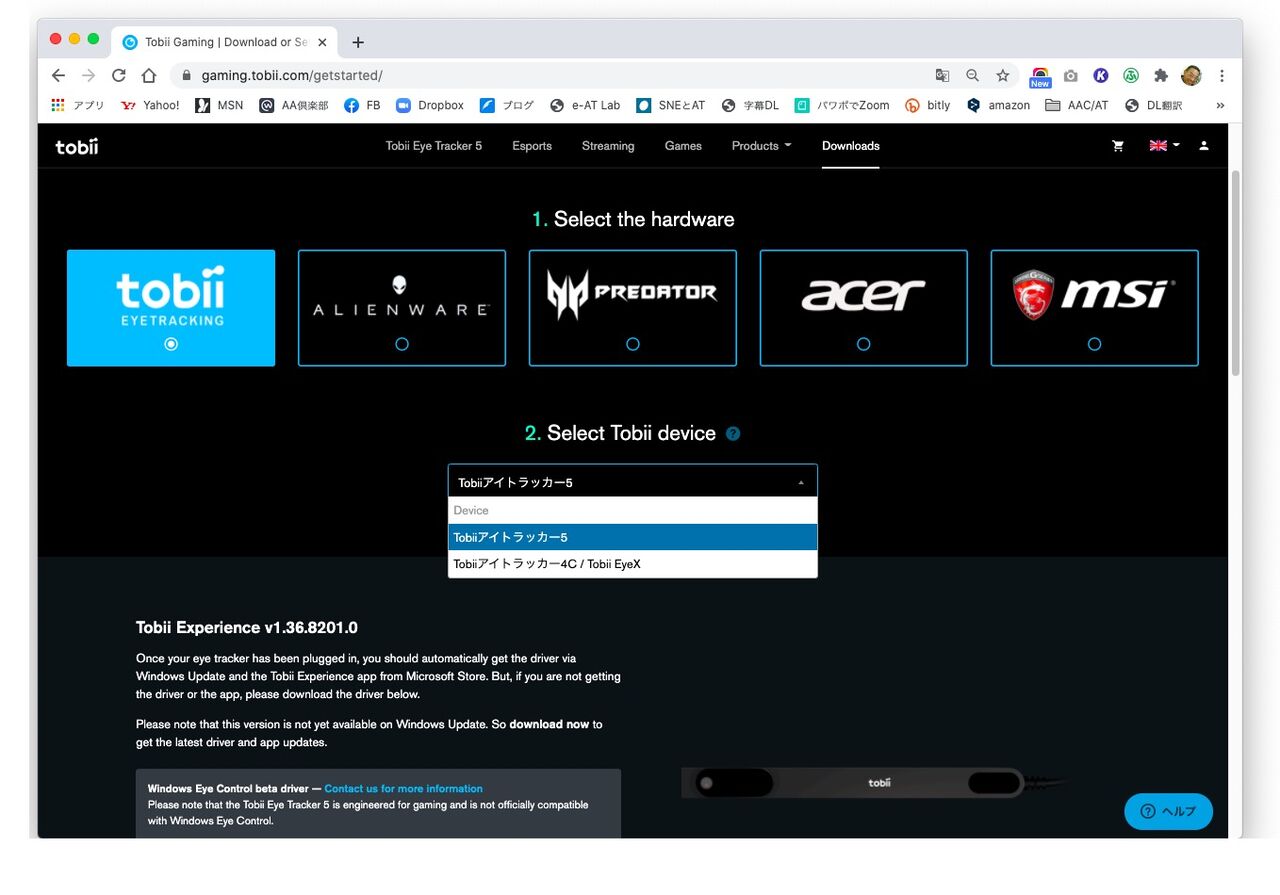1280x895 pixels.
Task: Open the DL翻訳 bookmark
Action: click(1153, 105)
